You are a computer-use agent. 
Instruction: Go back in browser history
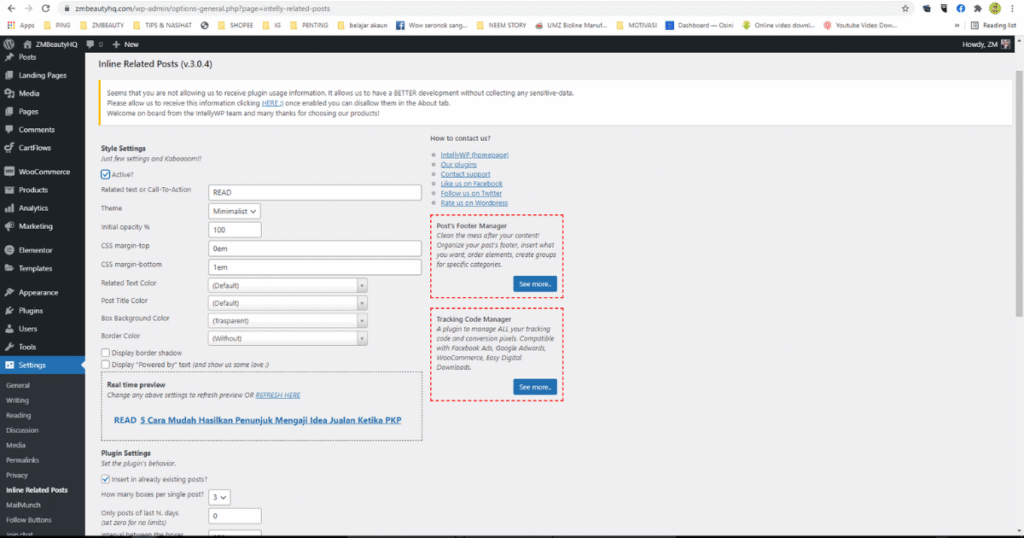pos(11,8)
